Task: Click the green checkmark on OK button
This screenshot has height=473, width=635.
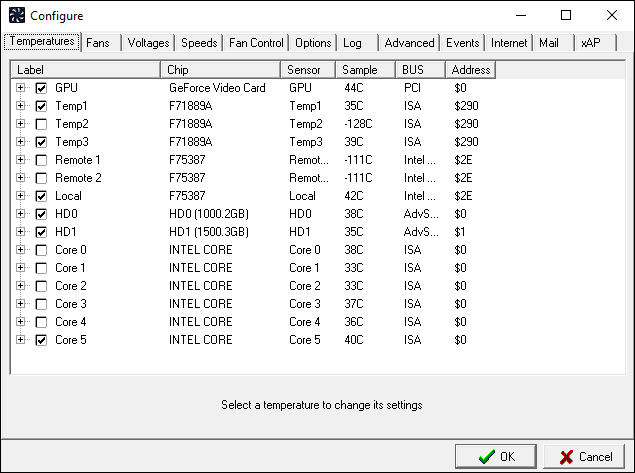Action: point(487,456)
